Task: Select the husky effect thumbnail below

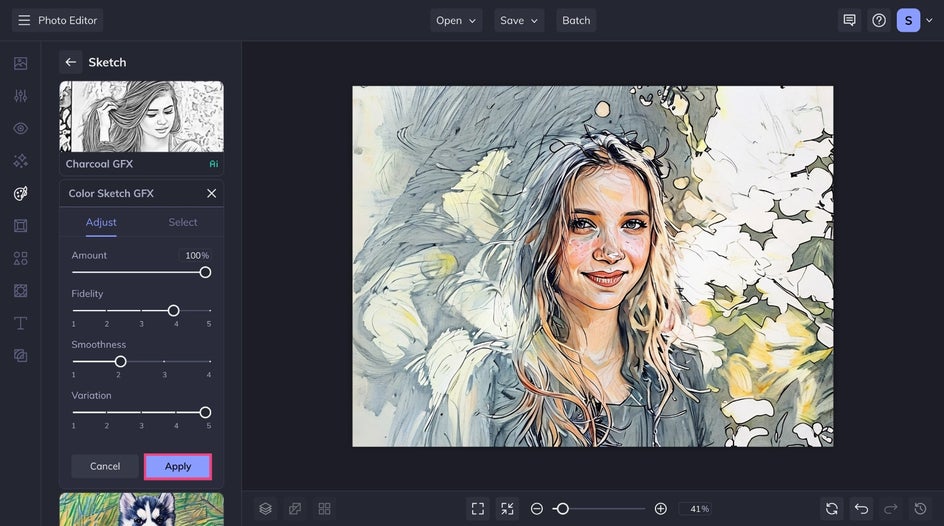Action: [141, 509]
